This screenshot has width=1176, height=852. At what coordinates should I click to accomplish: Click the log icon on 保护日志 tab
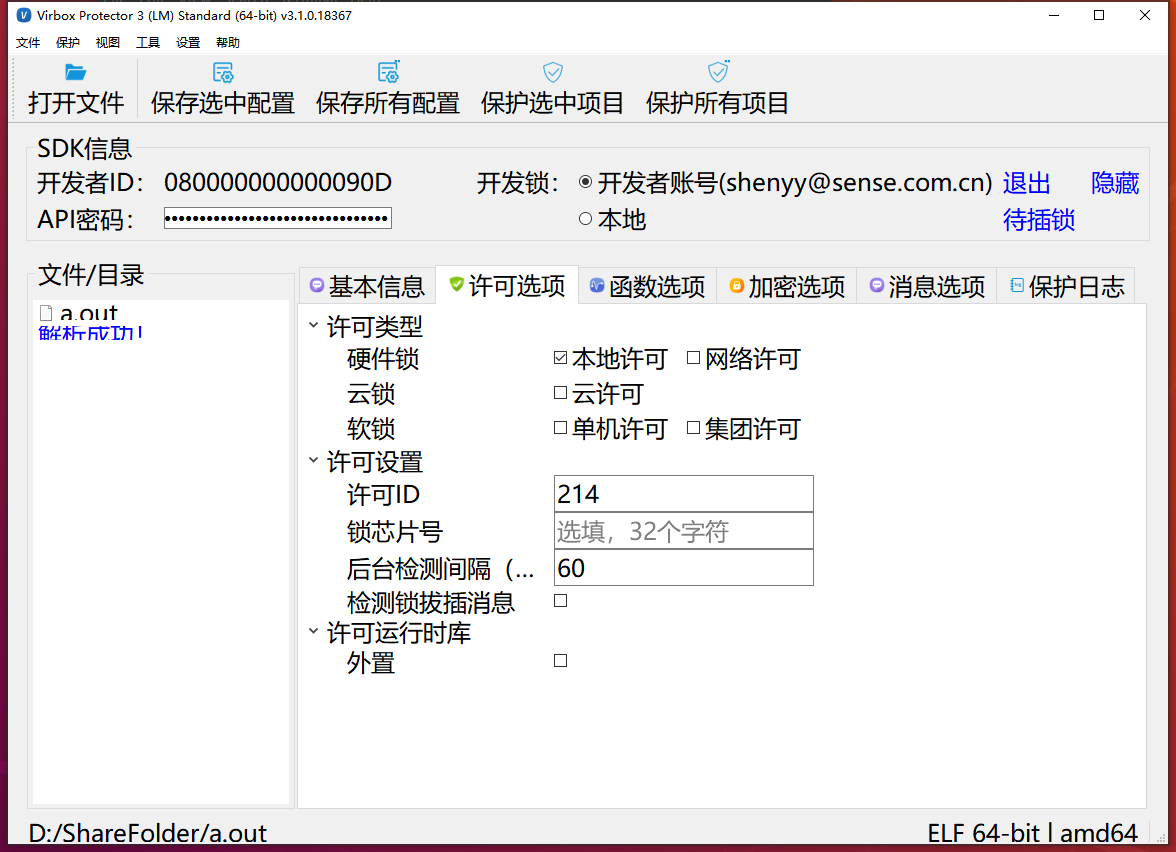tap(1017, 285)
